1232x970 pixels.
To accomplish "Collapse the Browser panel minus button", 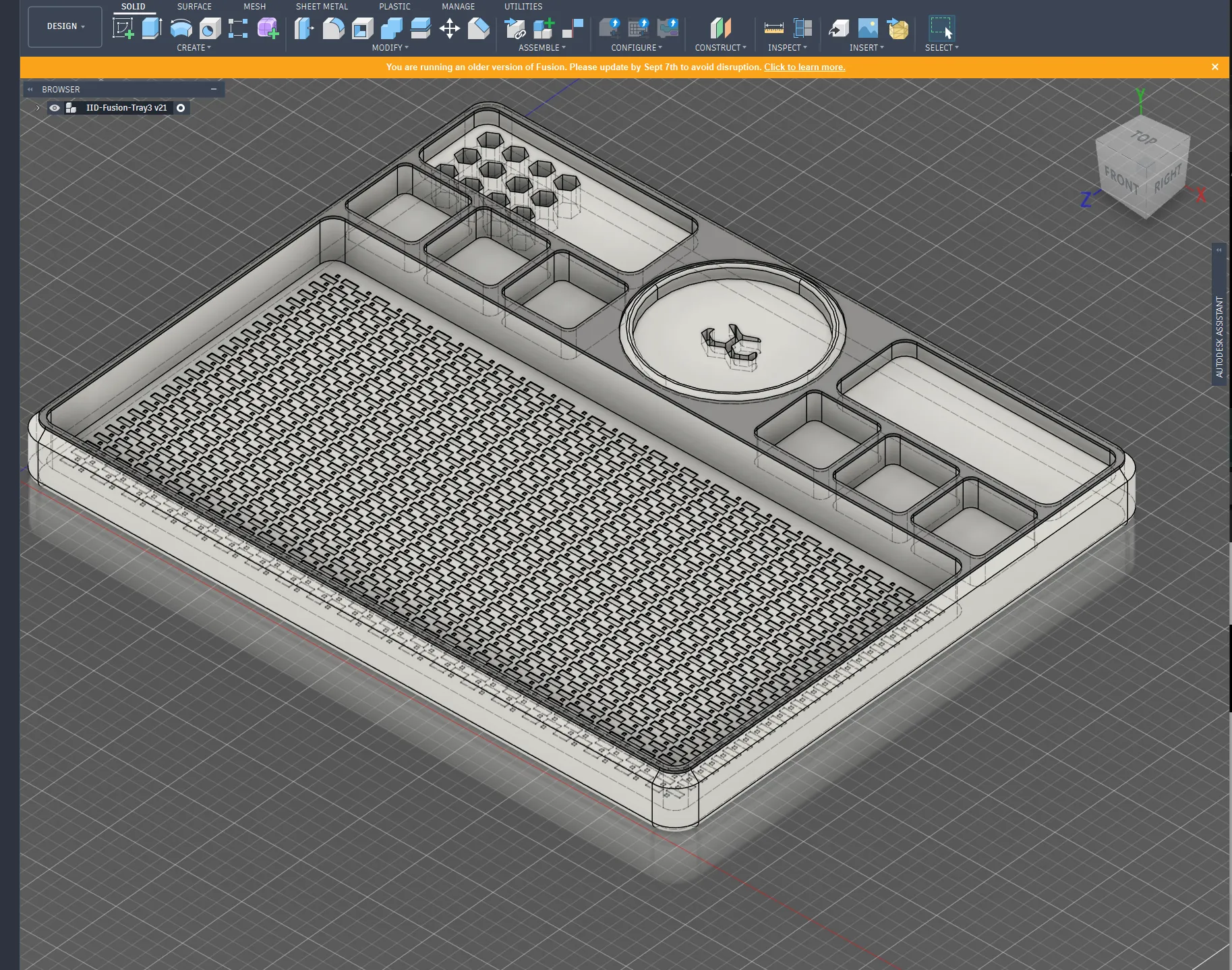I will 214,89.
